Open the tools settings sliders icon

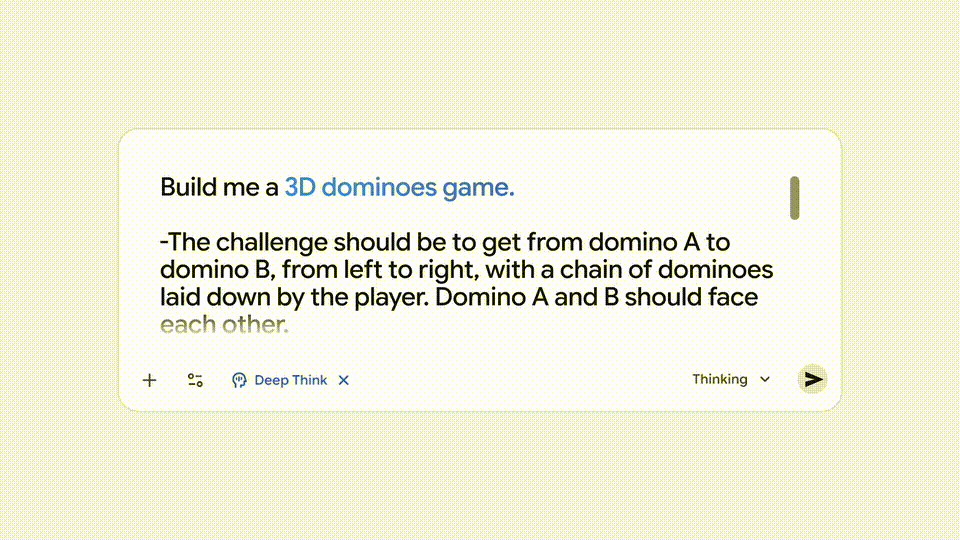pos(195,380)
